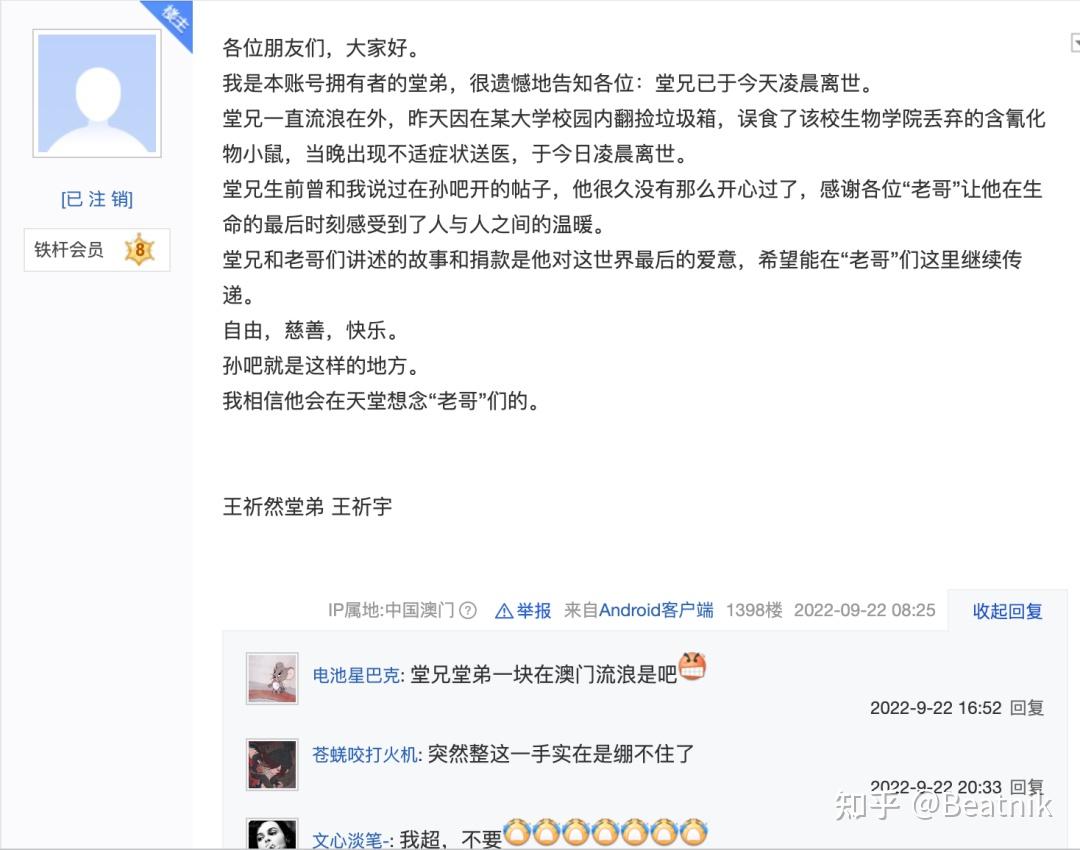Visit 电池星巴克's user profile link

tap(357, 675)
